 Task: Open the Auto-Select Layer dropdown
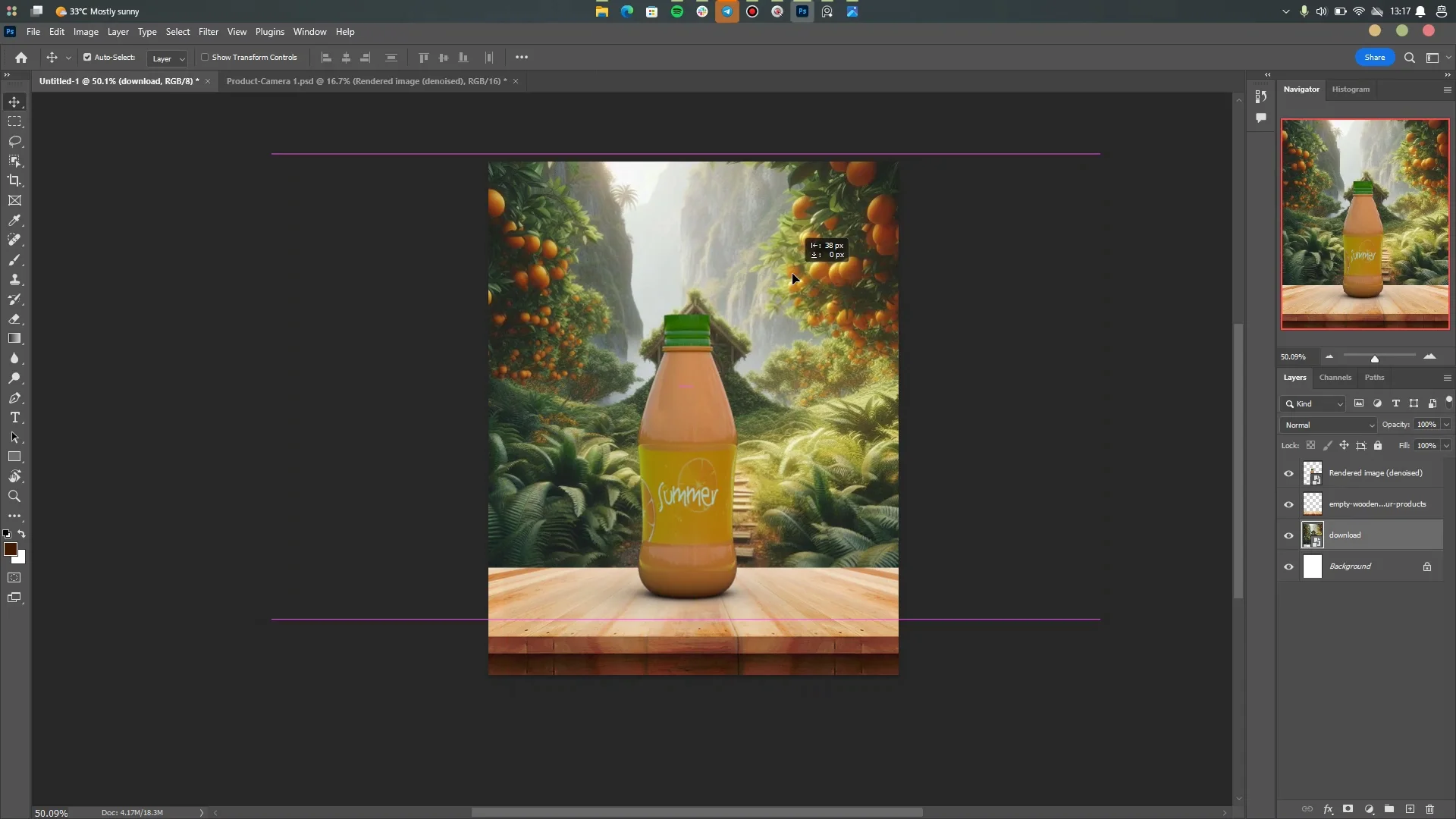click(168, 58)
